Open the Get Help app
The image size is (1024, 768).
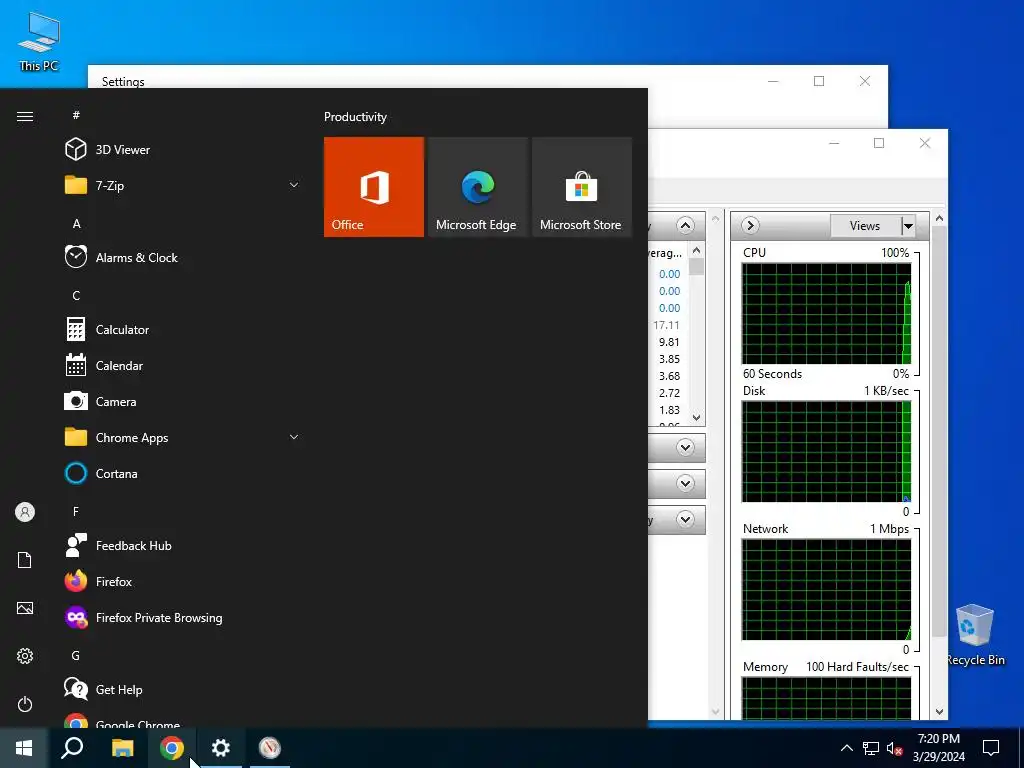point(183,690)
